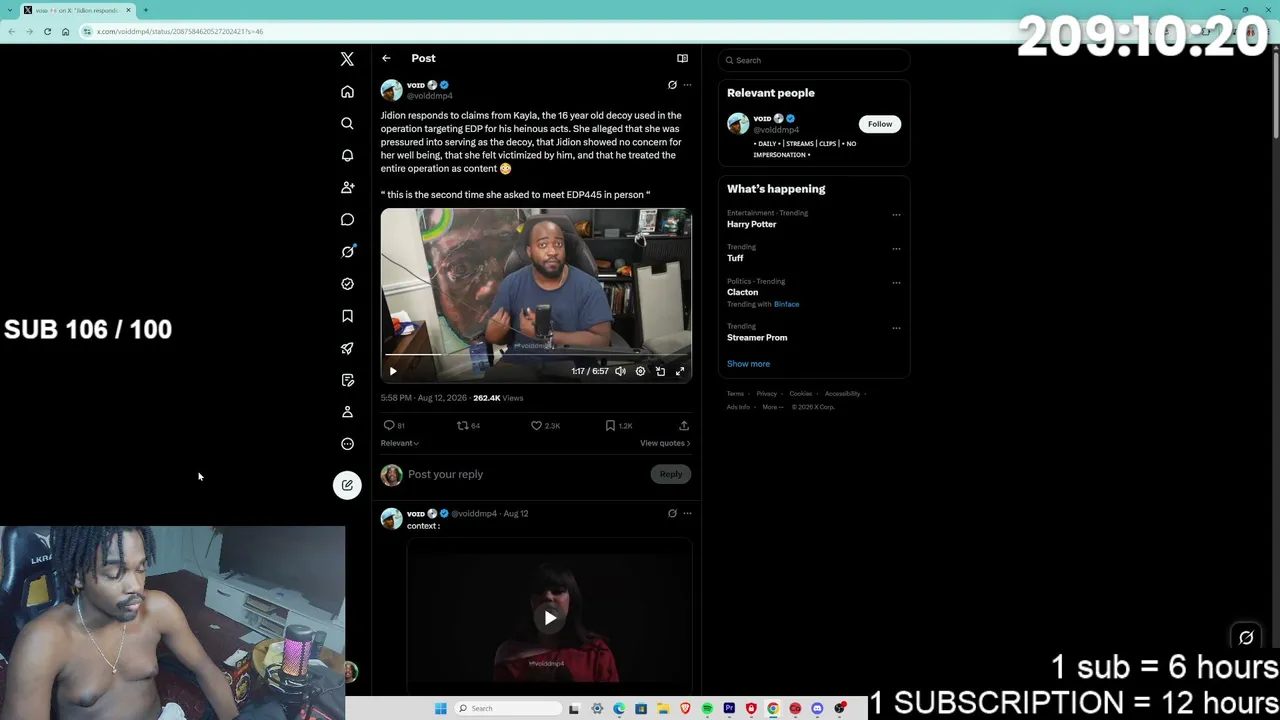Open Premiere Pro from the taskbar

pos(729,709)
